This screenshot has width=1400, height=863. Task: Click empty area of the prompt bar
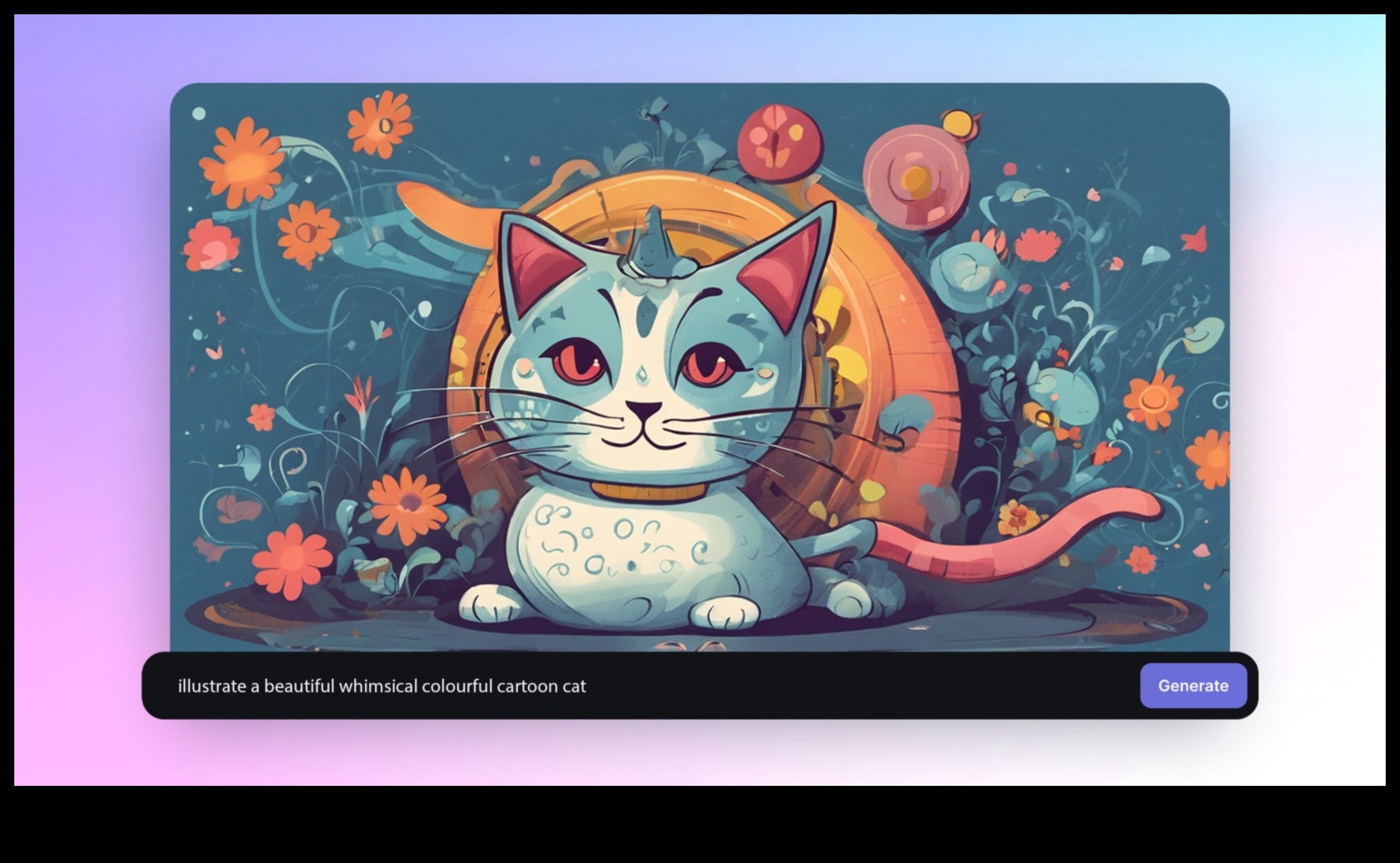click(893, 686)
